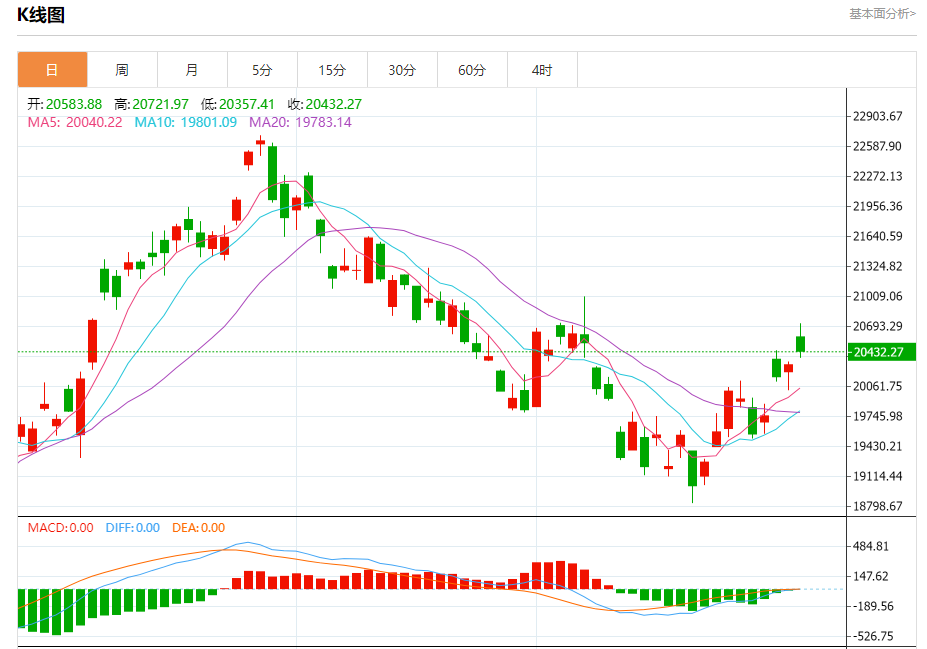927x649 pixels.
Task: Click the MACD:0.00 indicator label
Action: (x=60, y=528)
